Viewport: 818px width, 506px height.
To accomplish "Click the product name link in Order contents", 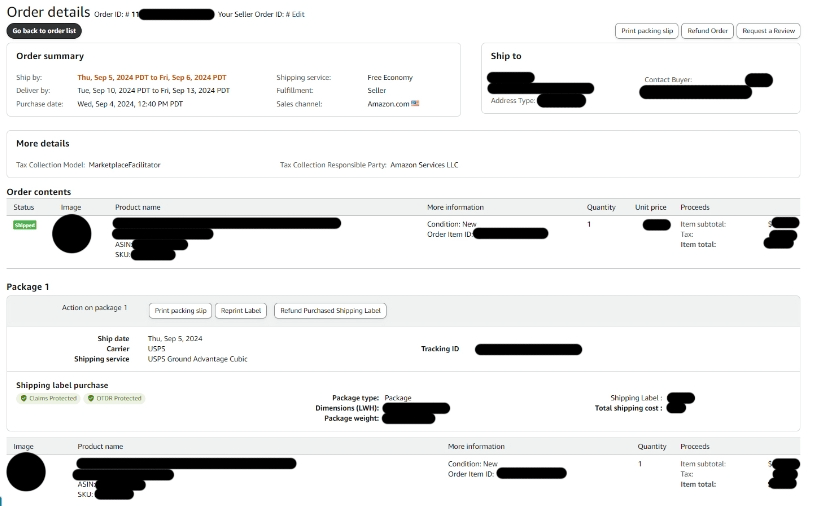I will click(227, 223).
